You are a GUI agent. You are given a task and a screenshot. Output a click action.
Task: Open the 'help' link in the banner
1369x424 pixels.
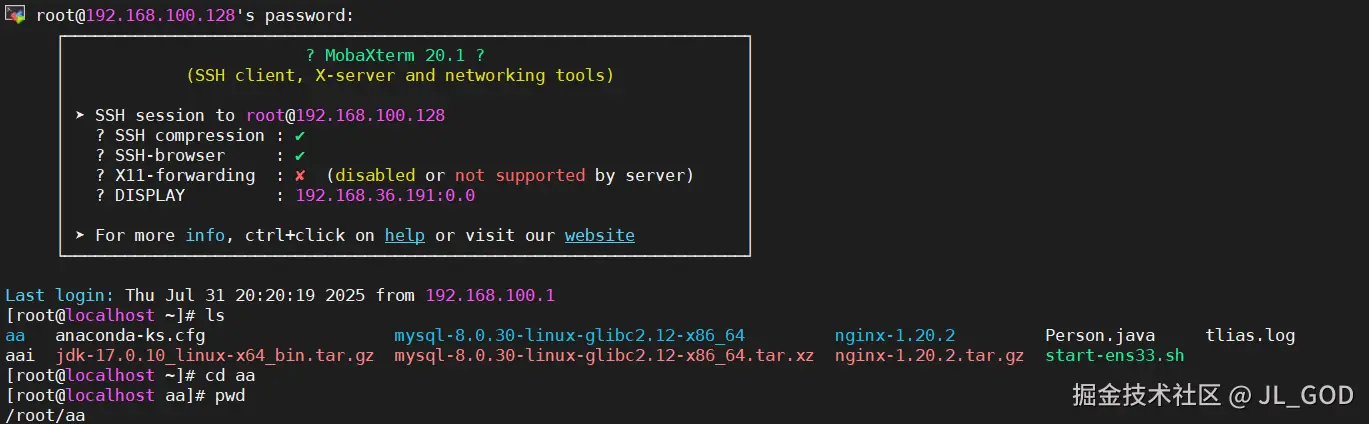405,235
